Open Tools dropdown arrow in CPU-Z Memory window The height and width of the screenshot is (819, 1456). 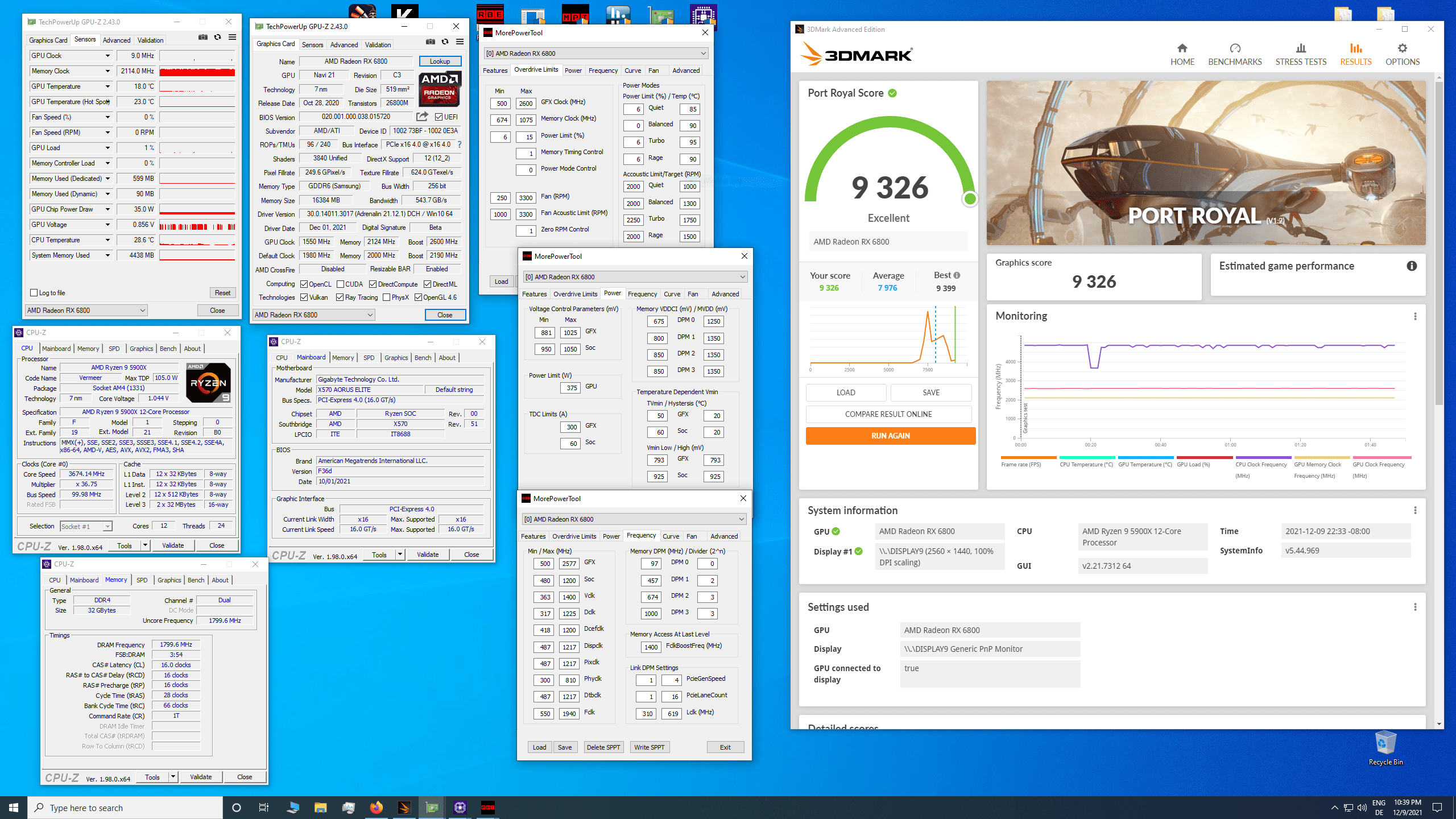[173, 777]
